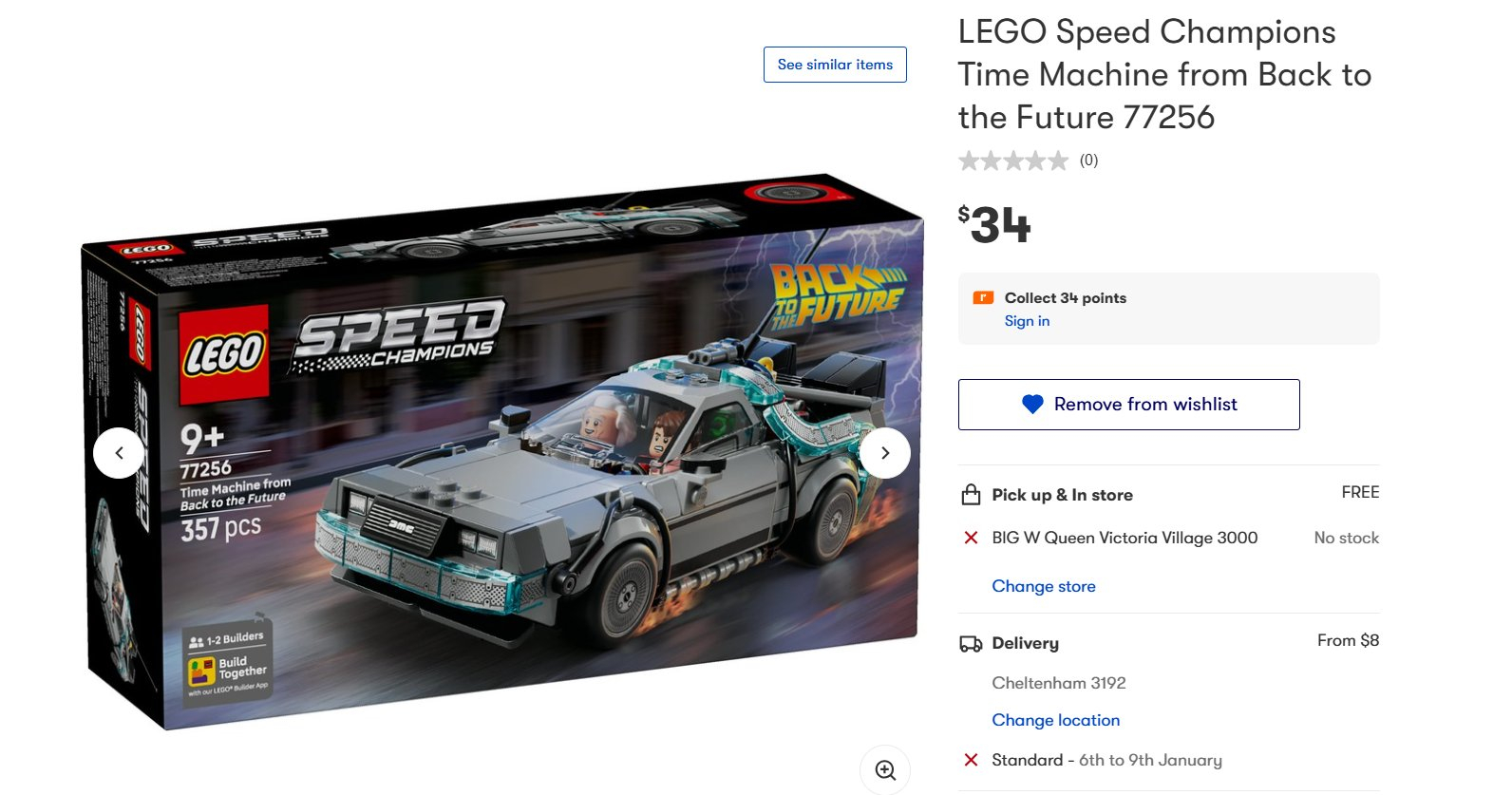The width and height of the screenshot is (1512, 795).
Task: Sign in to collect points
Action: 1027,321
